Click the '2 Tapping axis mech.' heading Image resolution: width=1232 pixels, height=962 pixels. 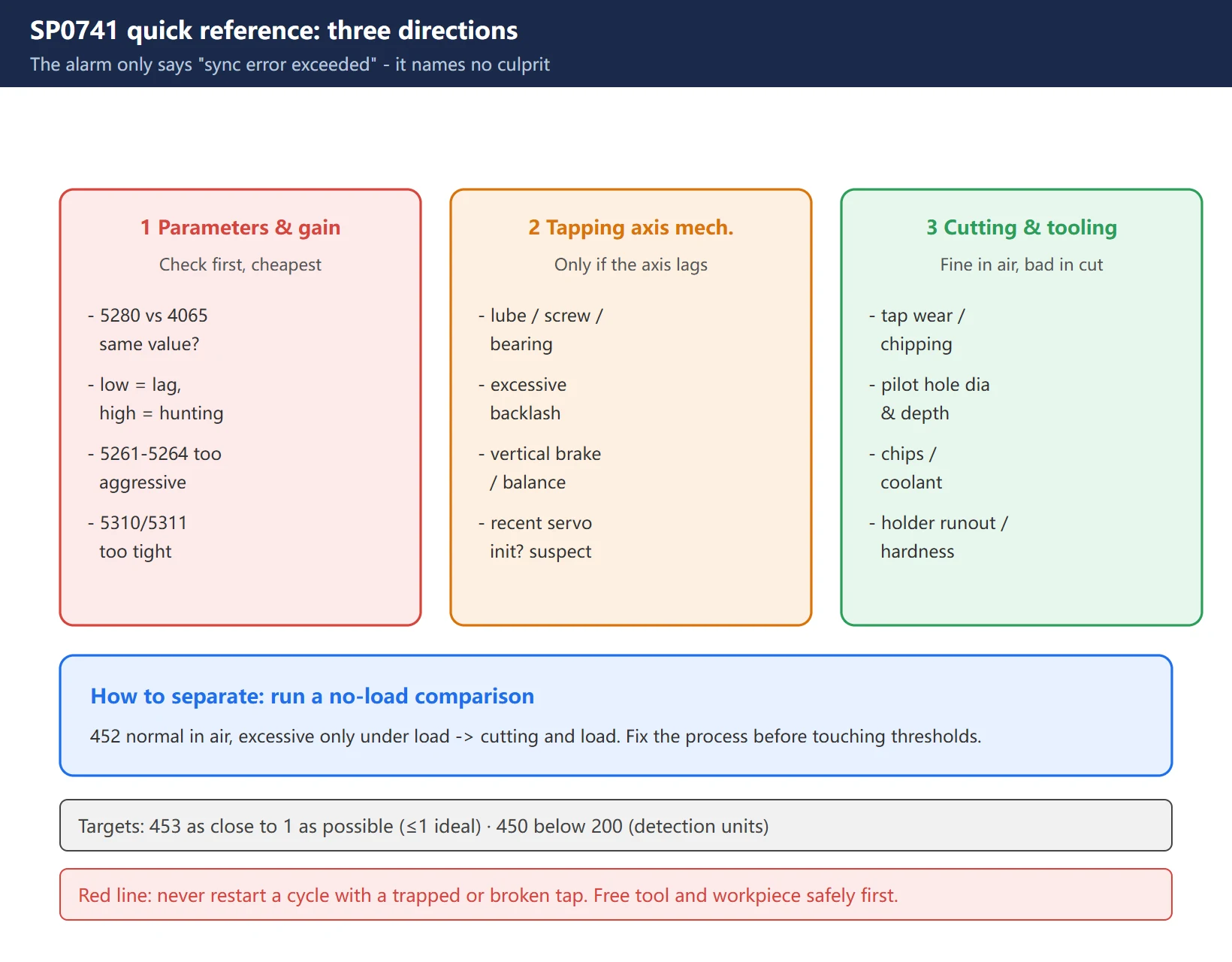pyautogui.click(x=631, y=228)
